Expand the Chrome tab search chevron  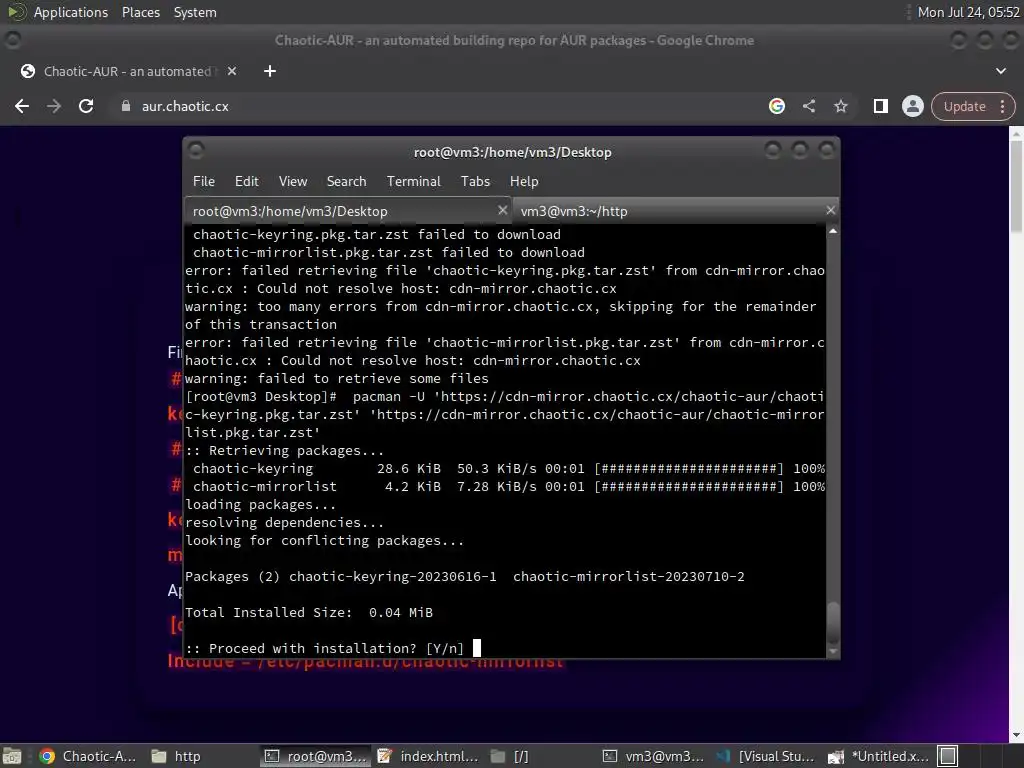(1000, 71)
